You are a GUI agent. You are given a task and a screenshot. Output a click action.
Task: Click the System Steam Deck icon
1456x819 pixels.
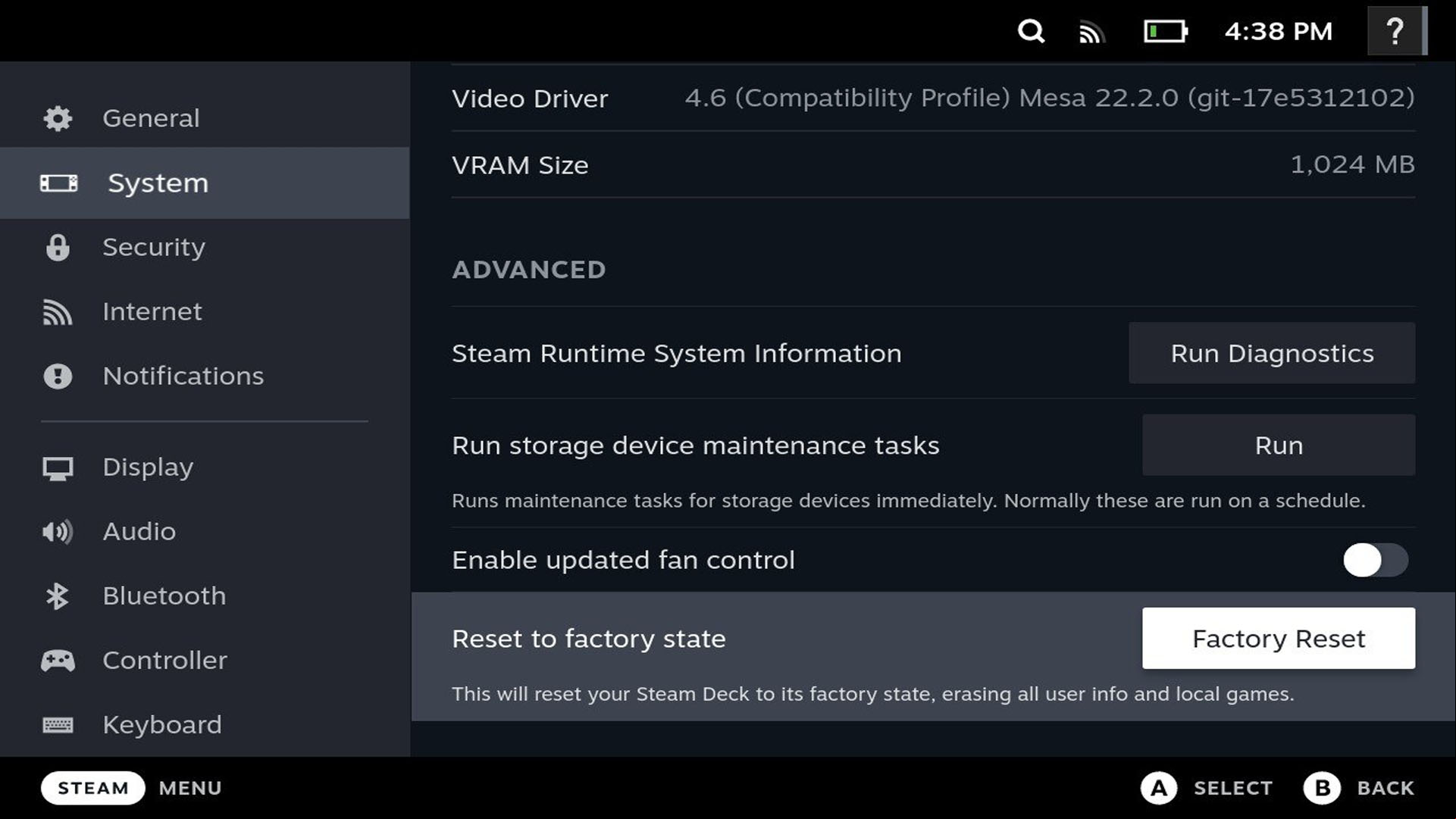tap(58, 183)
